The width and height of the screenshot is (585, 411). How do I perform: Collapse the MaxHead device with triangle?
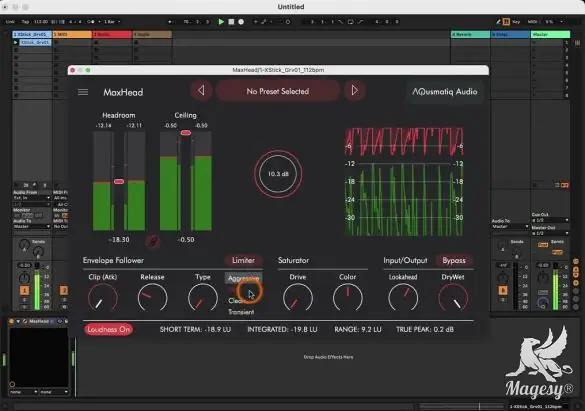click(18, 321)
